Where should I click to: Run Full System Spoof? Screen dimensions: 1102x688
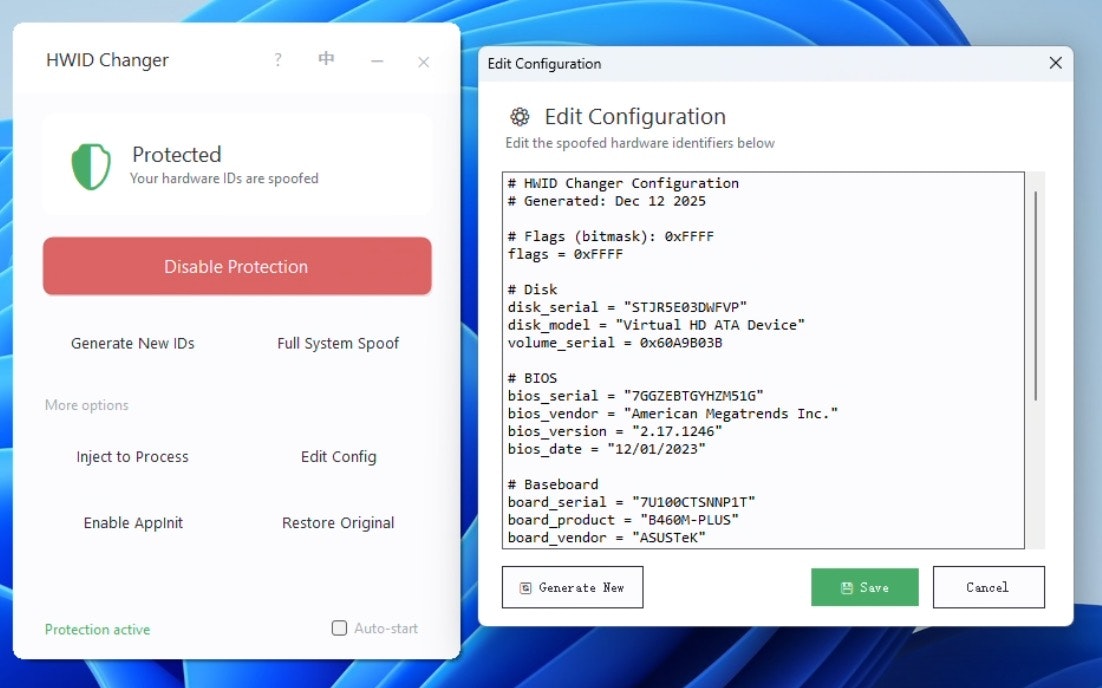coord(338,343)
